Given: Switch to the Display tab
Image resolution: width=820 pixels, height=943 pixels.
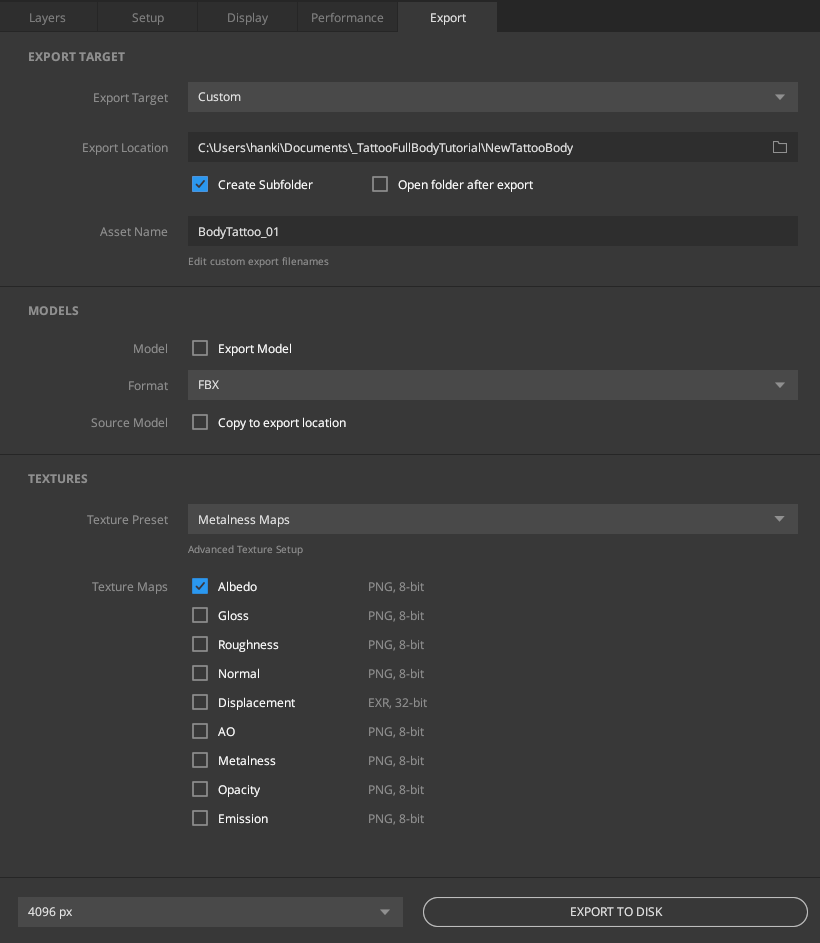Looking at the screenshot, I should click(247, 17).
